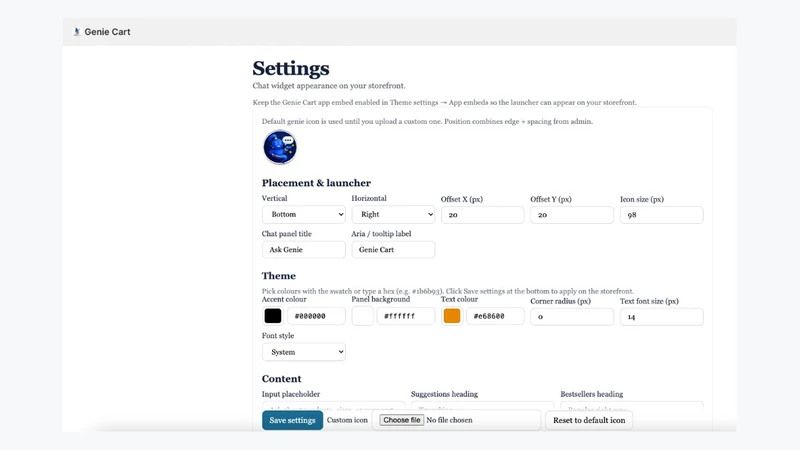Click the default genie launcher icon preview

(280, 147)
